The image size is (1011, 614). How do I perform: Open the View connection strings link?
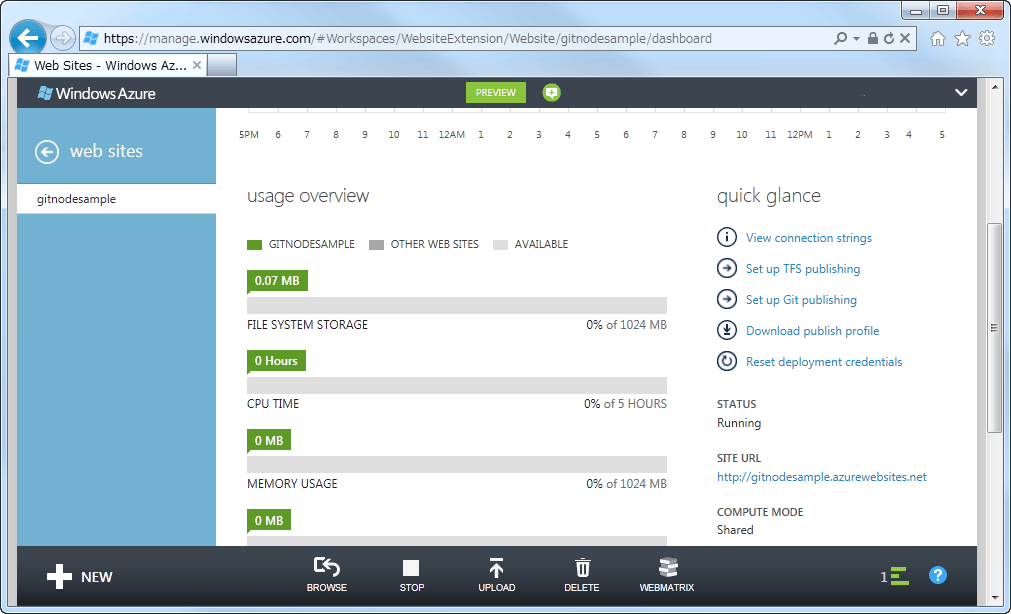point(809,238)
